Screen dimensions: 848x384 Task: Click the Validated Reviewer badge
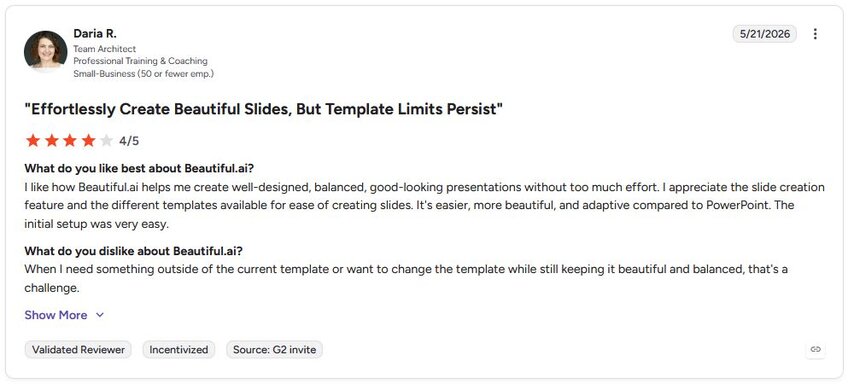[78, 349]
